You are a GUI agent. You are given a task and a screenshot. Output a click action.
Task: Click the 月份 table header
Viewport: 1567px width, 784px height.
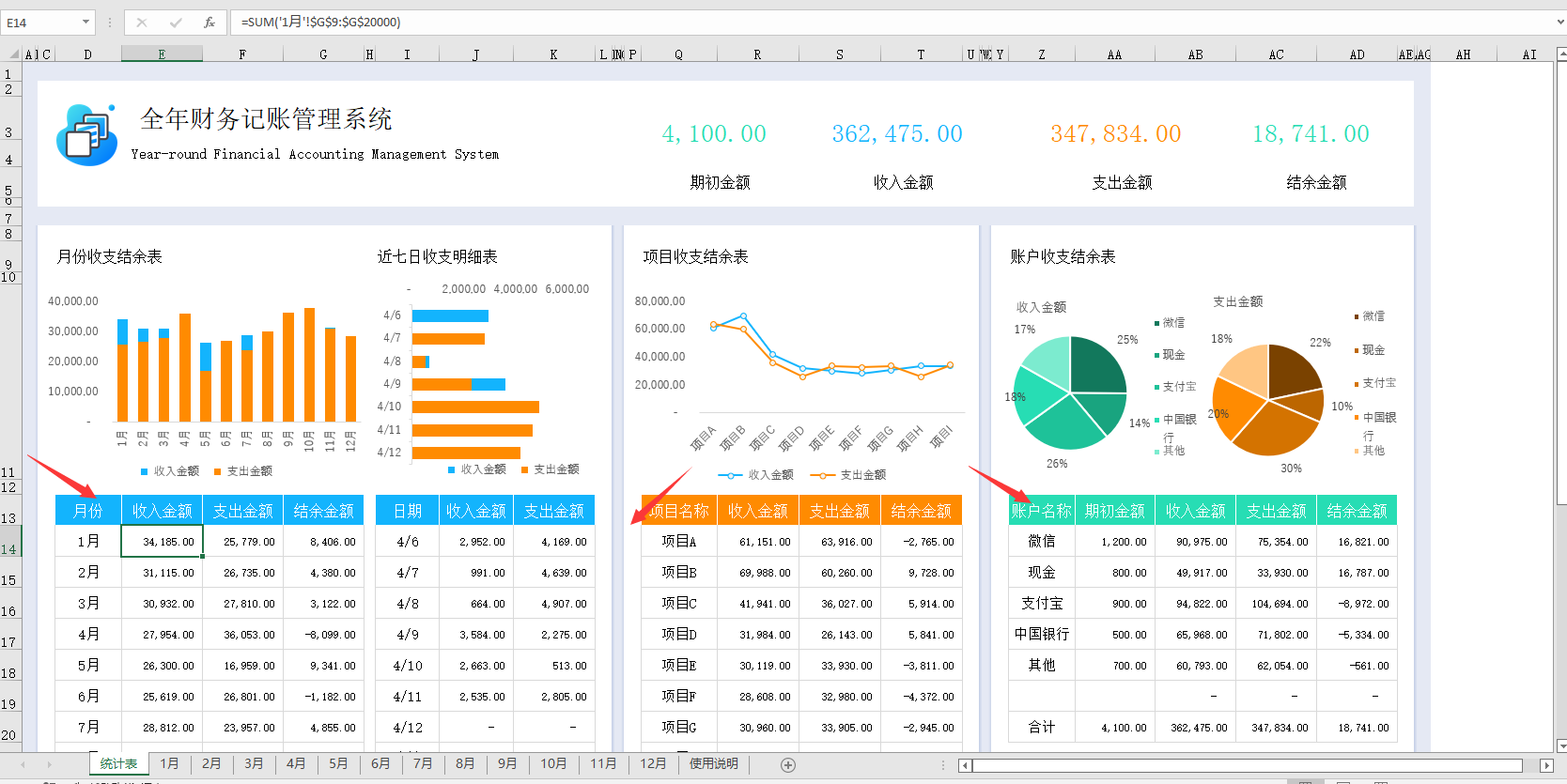click(x=88, y=511)
